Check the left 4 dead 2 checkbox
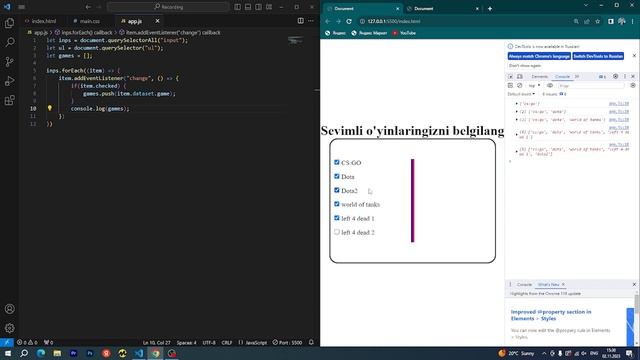The height and width of the screenshot is (360, 640). tap(337, 232)
